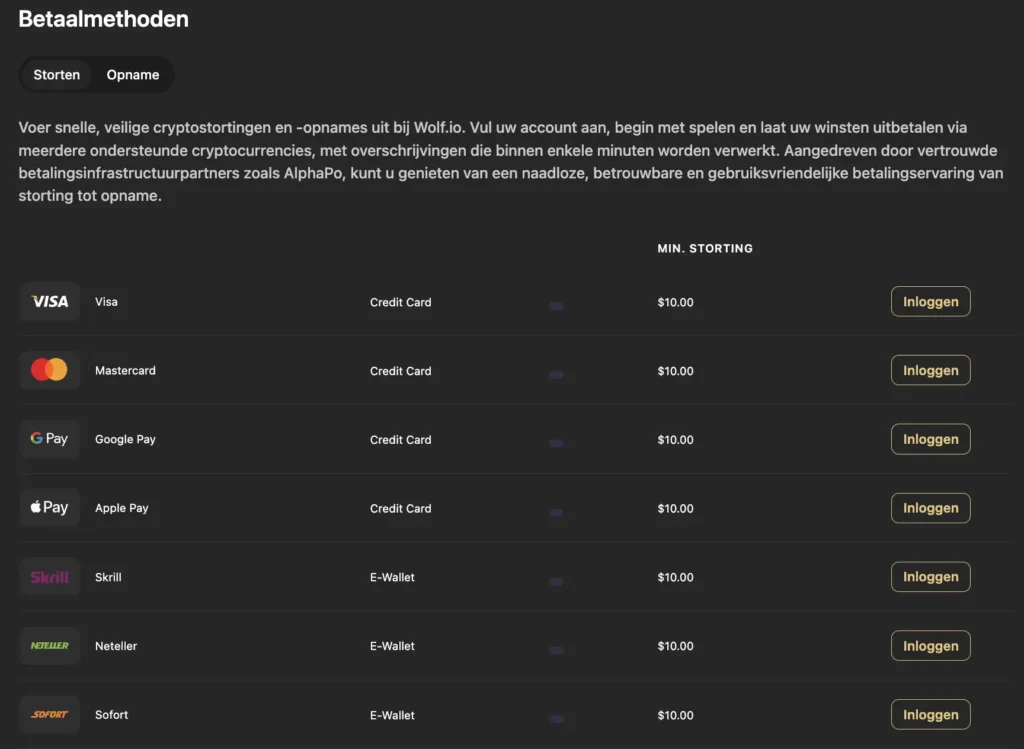The width and height of the screenshot is (1024, 749).
Task: Click the Sofort logo icon
Action: (x=50, y=714)
